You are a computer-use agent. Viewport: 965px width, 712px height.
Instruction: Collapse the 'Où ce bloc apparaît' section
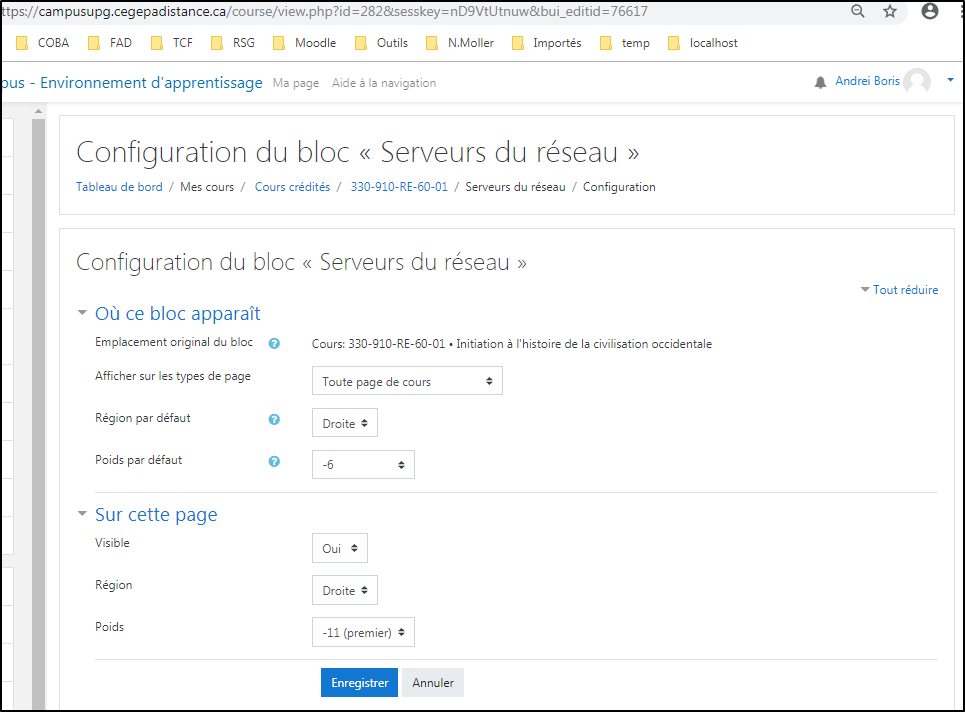point(177,313)
